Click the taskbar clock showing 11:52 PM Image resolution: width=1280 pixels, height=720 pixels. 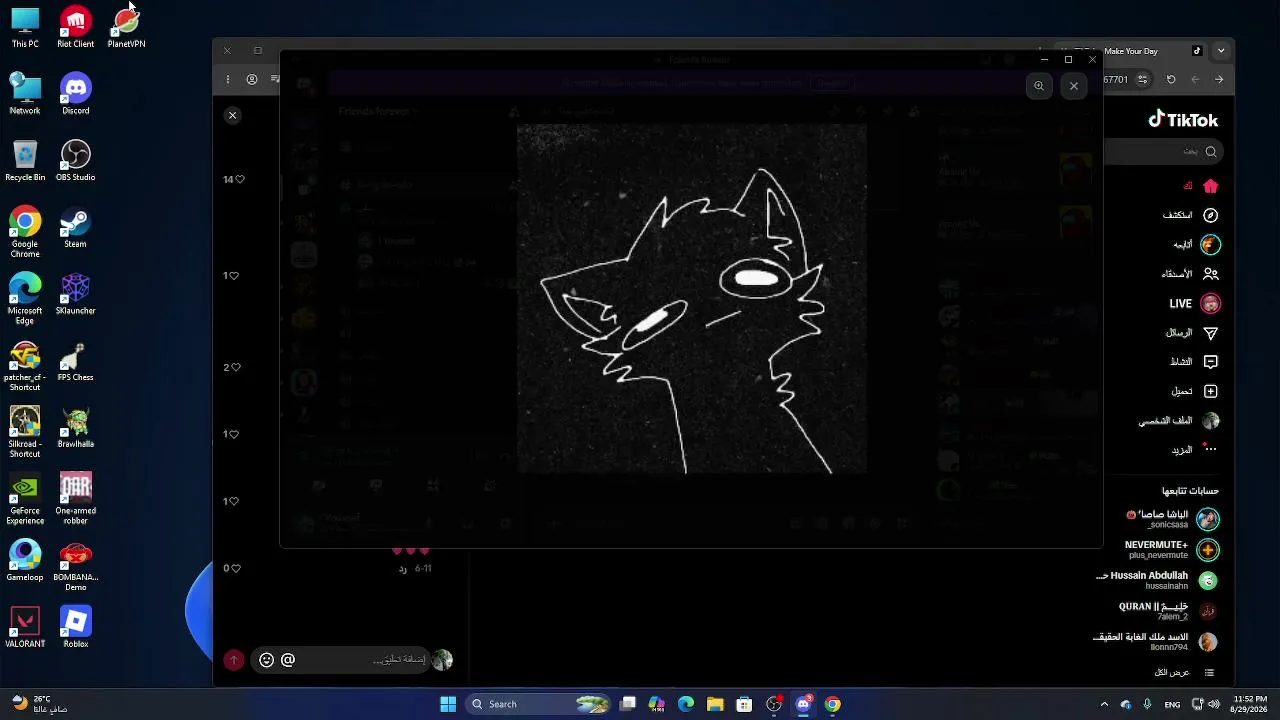[1250, 704]
